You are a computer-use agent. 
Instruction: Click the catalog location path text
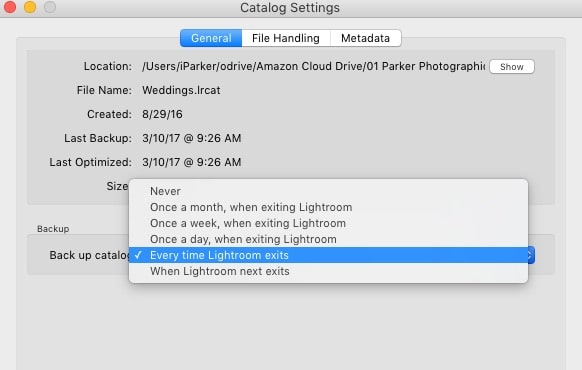coord(314,66)
